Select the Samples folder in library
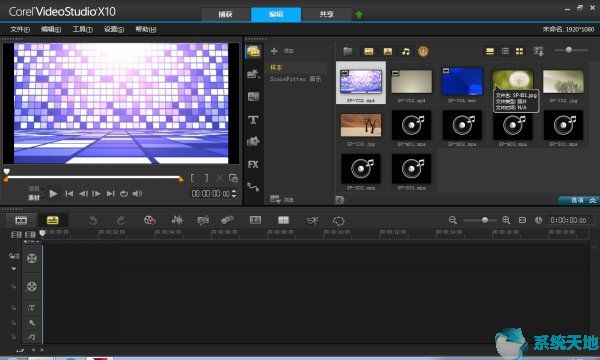 pyautogui.click(x=276, y=67)
